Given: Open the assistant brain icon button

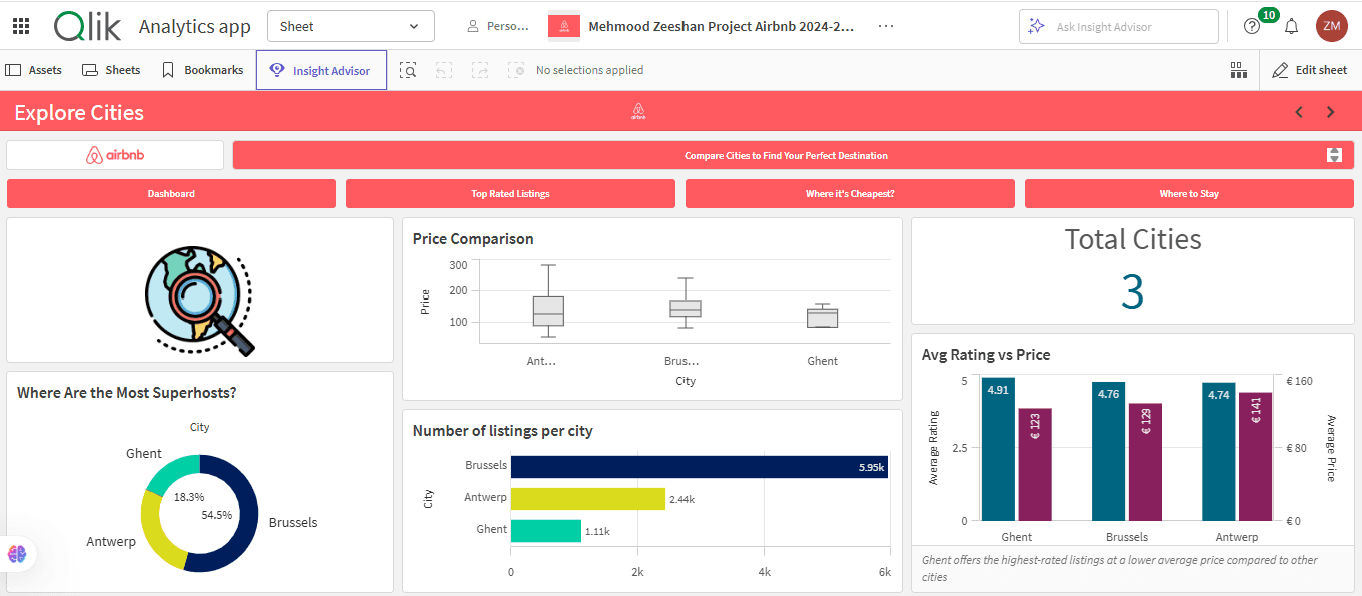Looking at the screenshot, I should [17, 553].
